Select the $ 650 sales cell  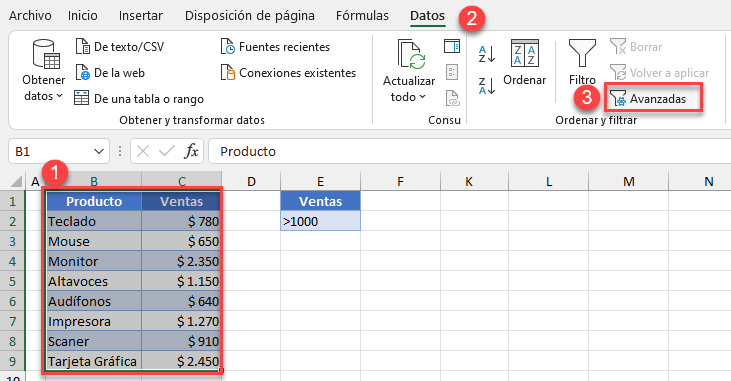coord(181,242)
